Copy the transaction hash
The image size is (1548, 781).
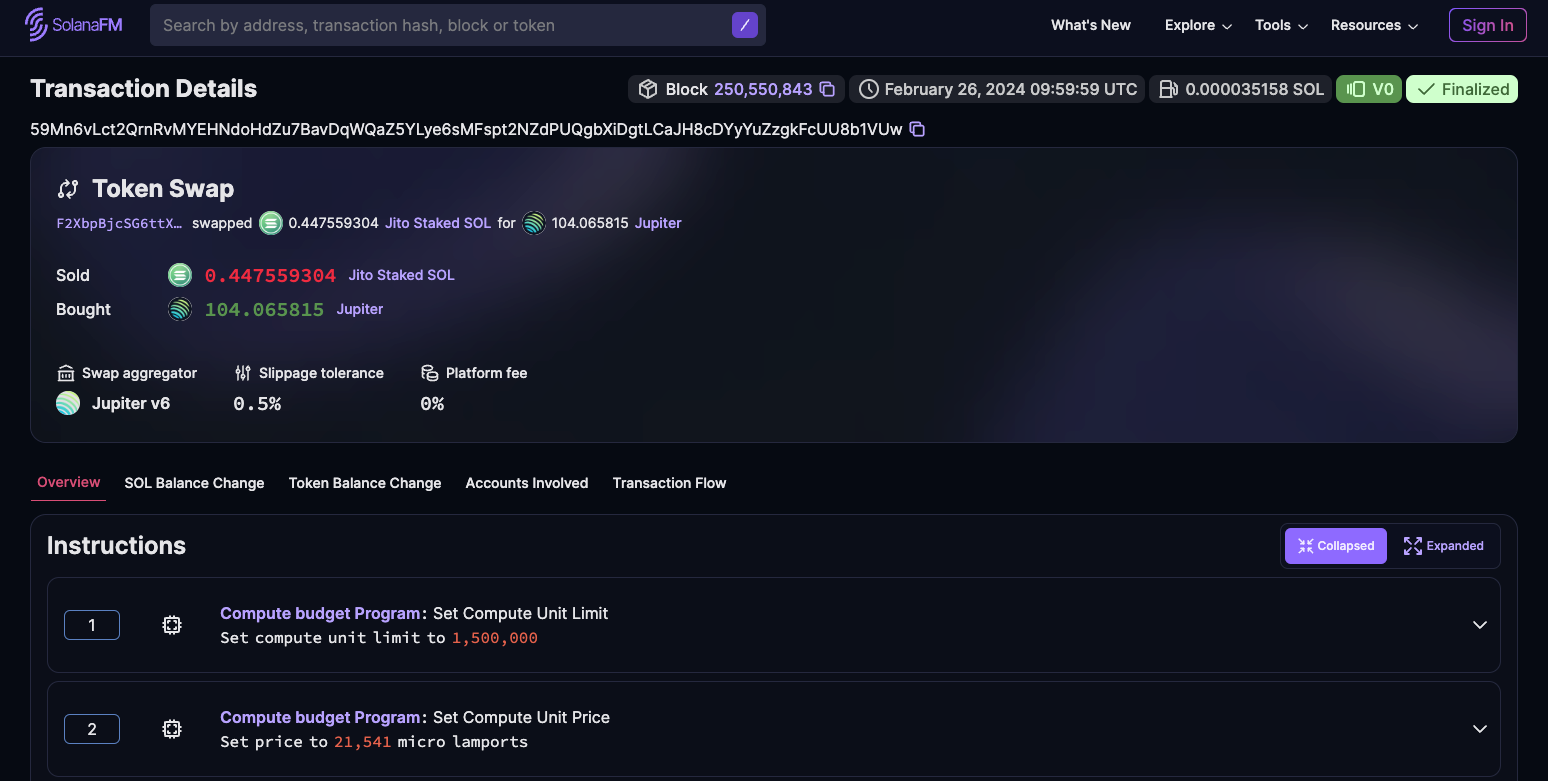[x=917, y=129]
